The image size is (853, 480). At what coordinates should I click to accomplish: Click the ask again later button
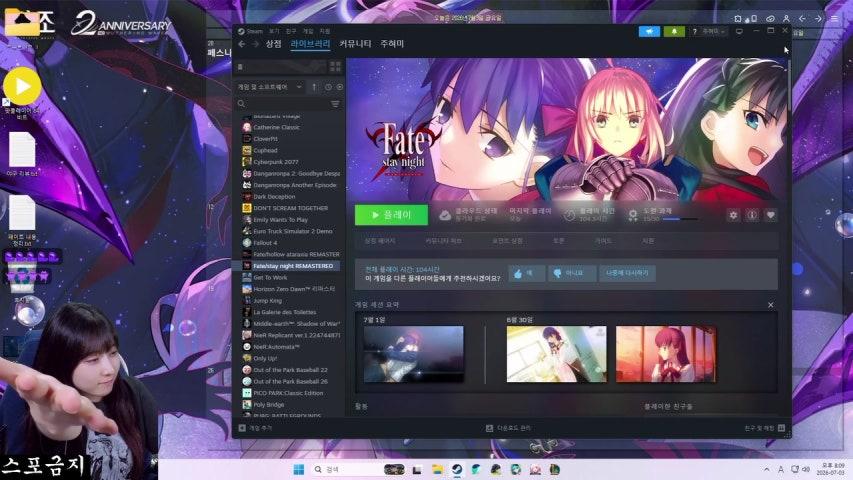click(x=627, y=273)
